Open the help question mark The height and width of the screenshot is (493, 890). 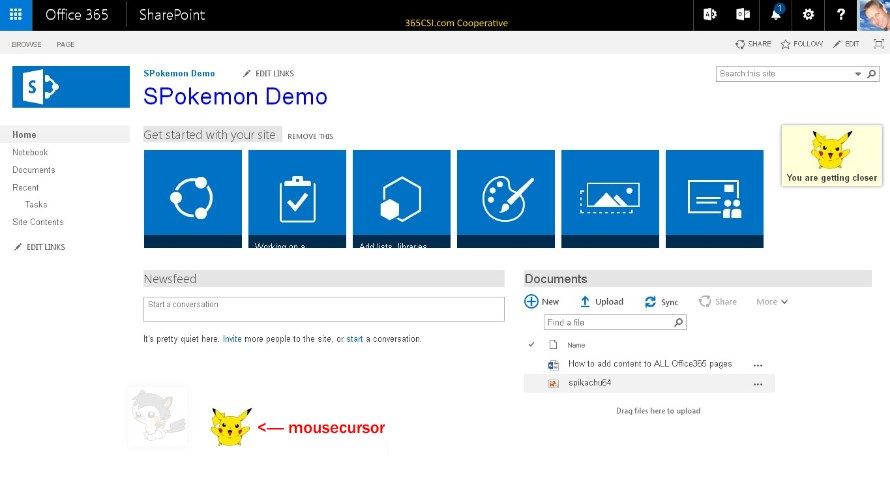(x=841, y=15)
